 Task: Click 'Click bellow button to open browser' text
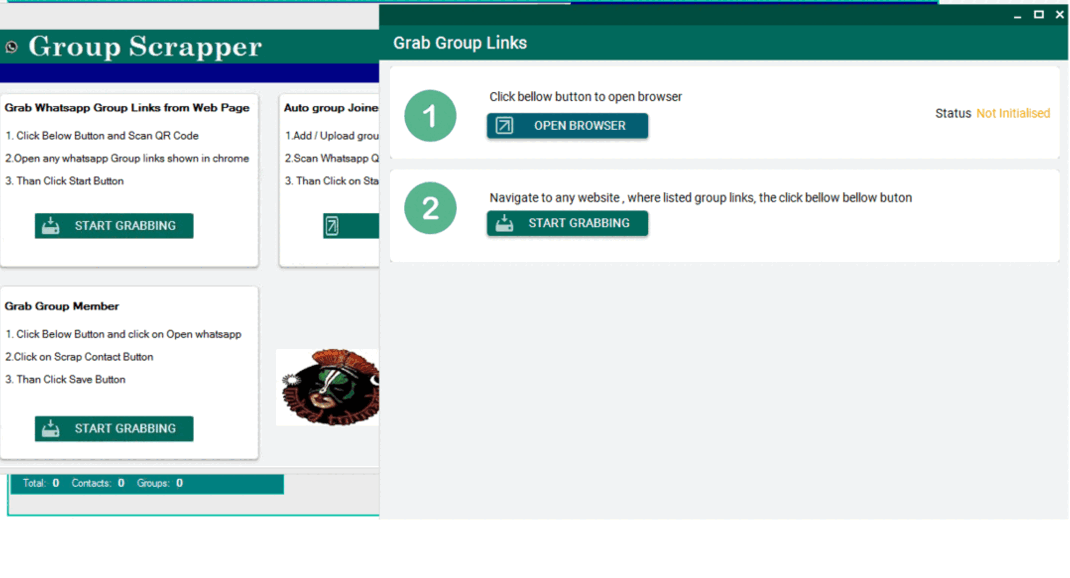(585, 97)
